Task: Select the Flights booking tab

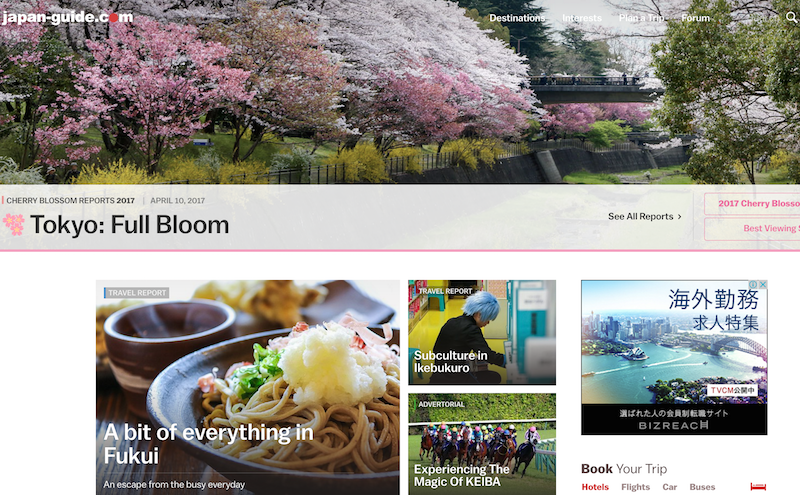Action: click(x=635, y=487)
